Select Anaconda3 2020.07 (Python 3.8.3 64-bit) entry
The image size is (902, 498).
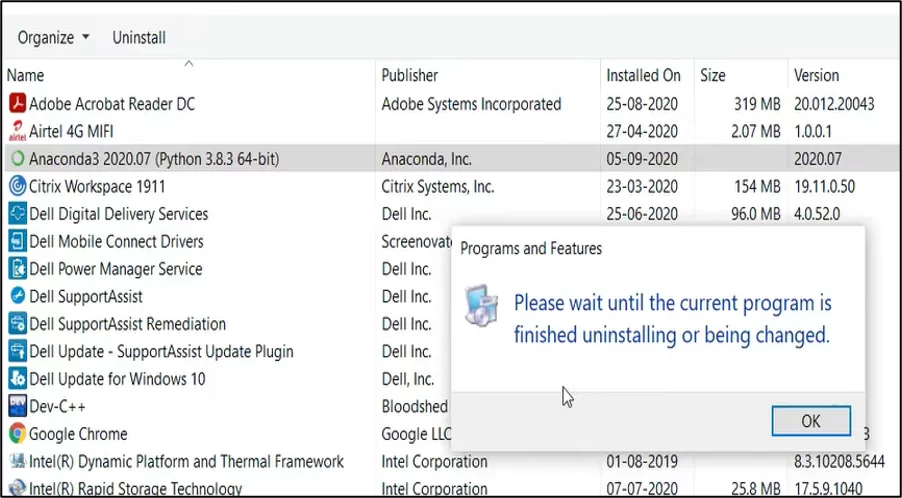pos(154,159)
